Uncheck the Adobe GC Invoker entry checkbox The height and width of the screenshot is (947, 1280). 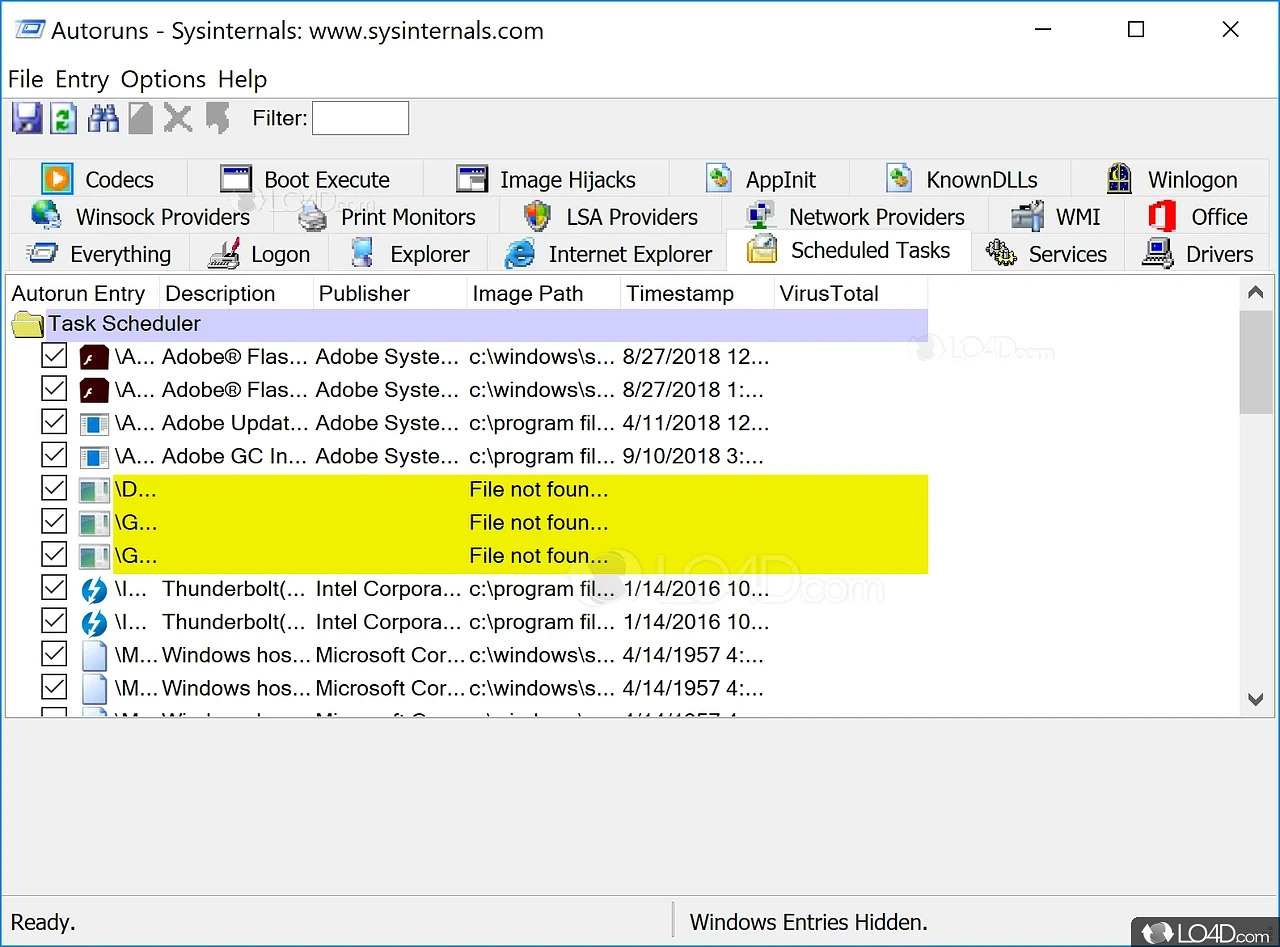[54, 455]
